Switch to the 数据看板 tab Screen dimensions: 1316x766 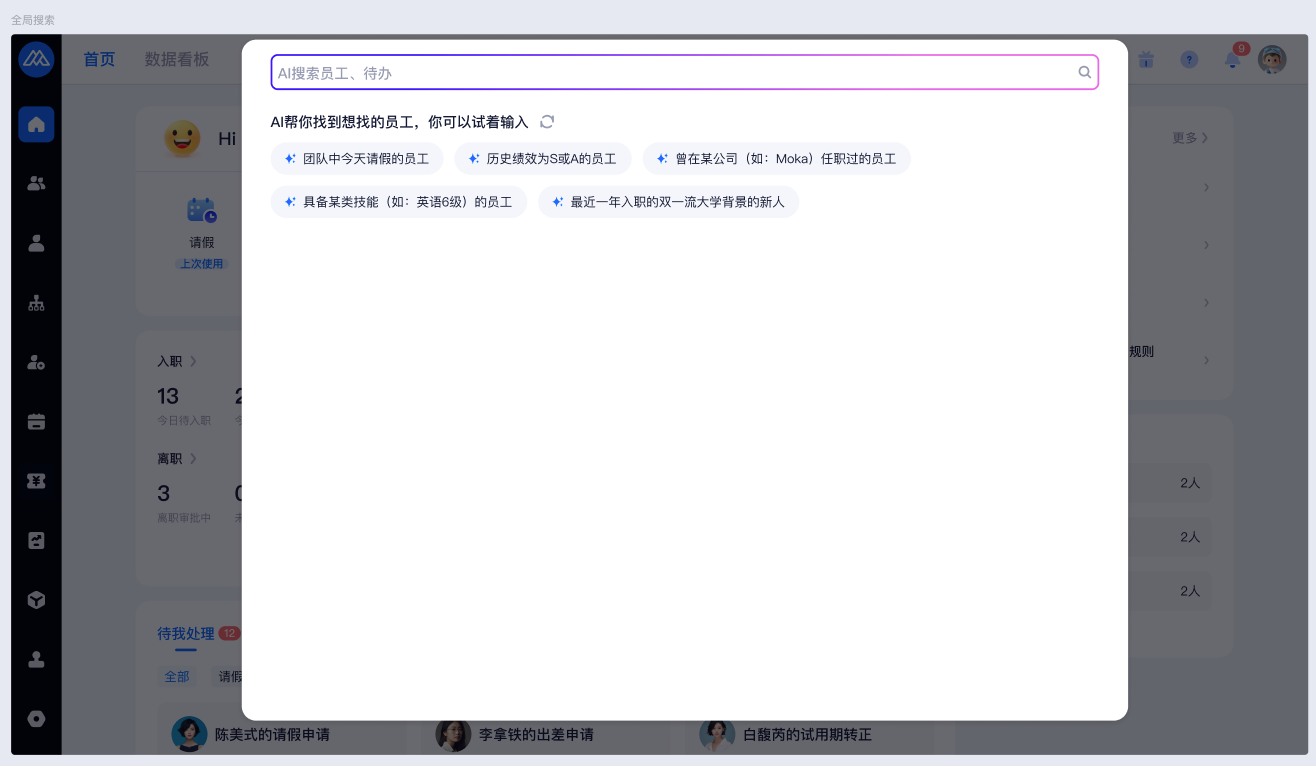[x=177, y=60]
